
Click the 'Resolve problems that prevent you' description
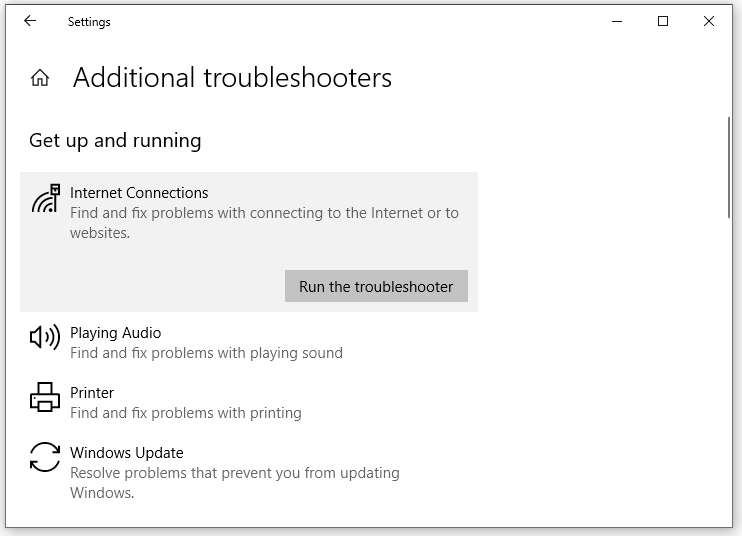(234, 473)
